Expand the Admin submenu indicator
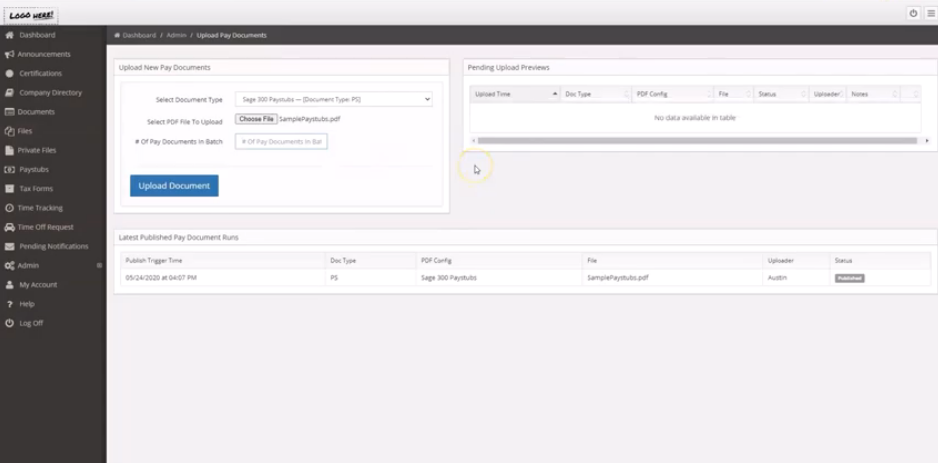Image resolution: width=938 pixels, height=463 pixels. pyautogui.click(x=99, y=265)
